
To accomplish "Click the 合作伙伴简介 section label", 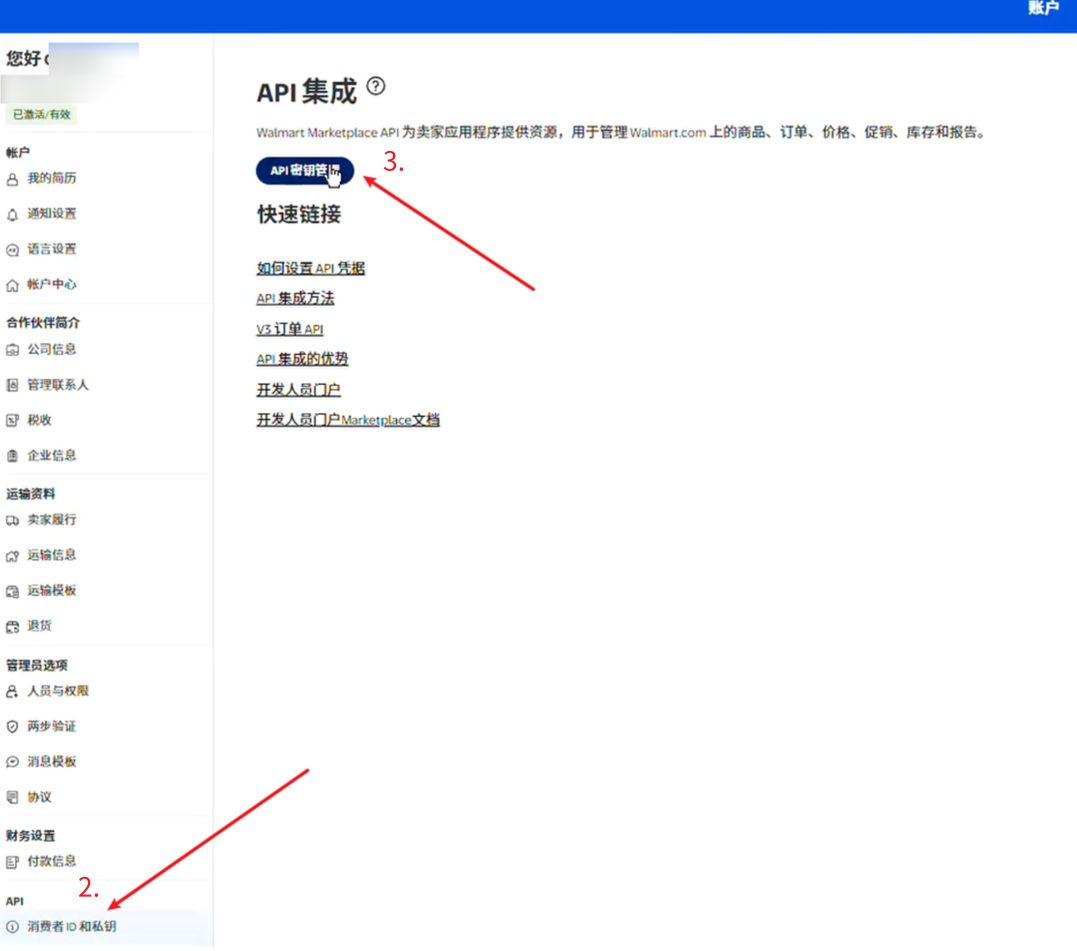I will pos(43,322).
